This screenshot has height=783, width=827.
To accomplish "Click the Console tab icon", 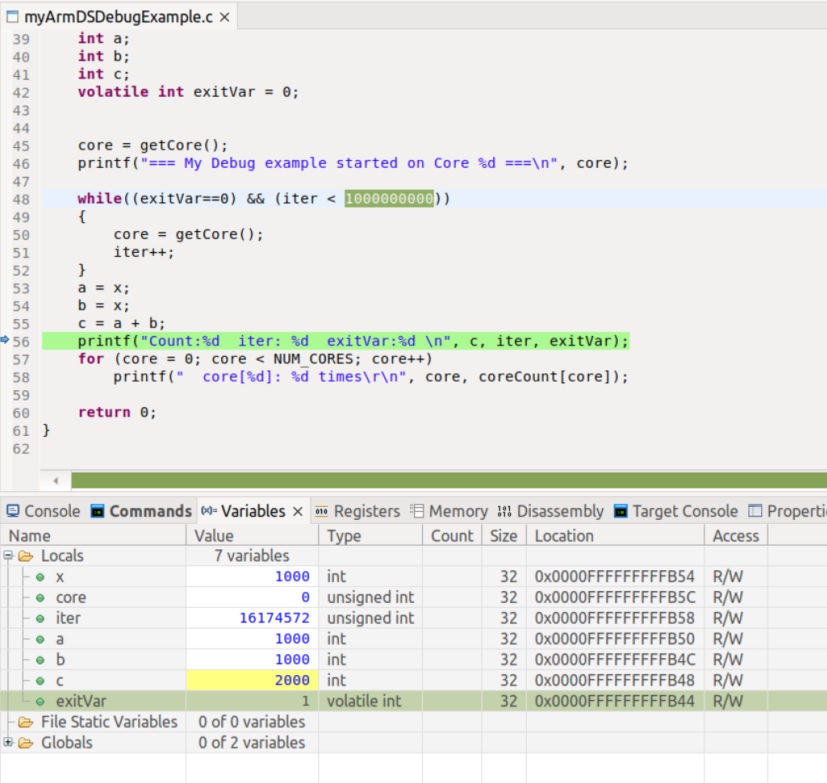I will [x=12, y=511].
